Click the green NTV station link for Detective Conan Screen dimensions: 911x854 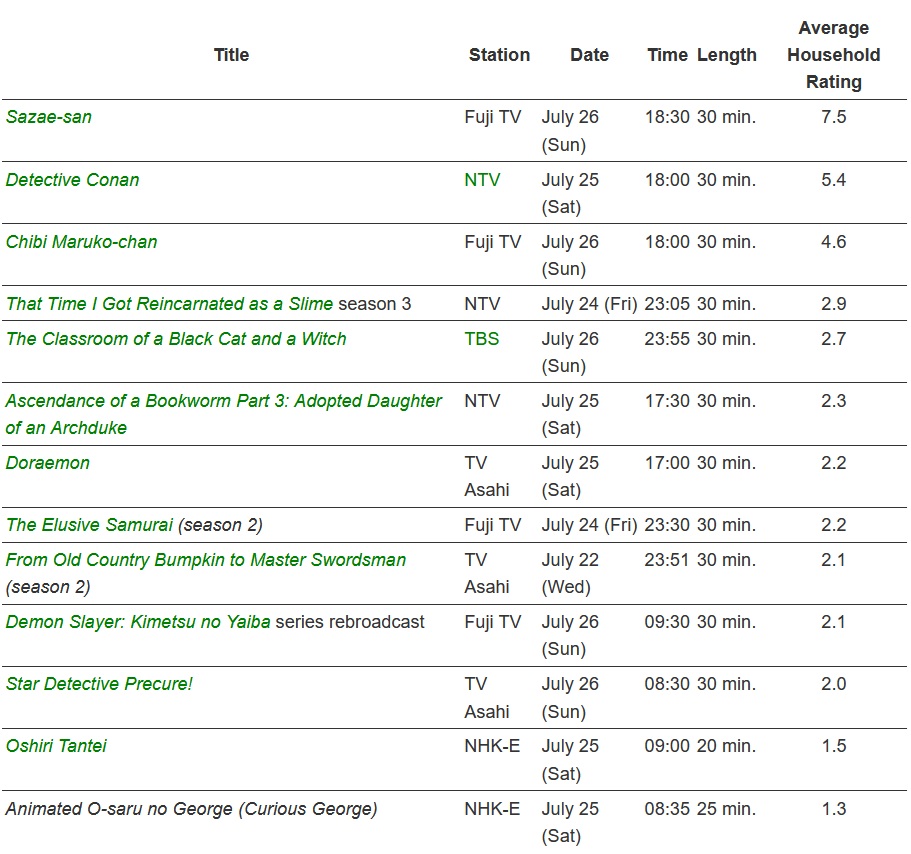point(482,180)
